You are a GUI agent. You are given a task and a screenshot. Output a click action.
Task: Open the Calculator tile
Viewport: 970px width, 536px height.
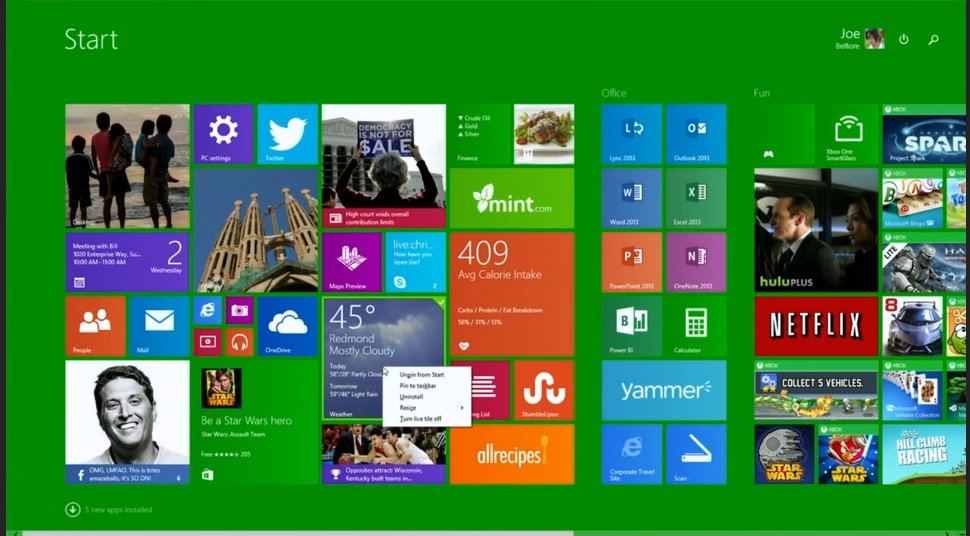pos(696,326)
